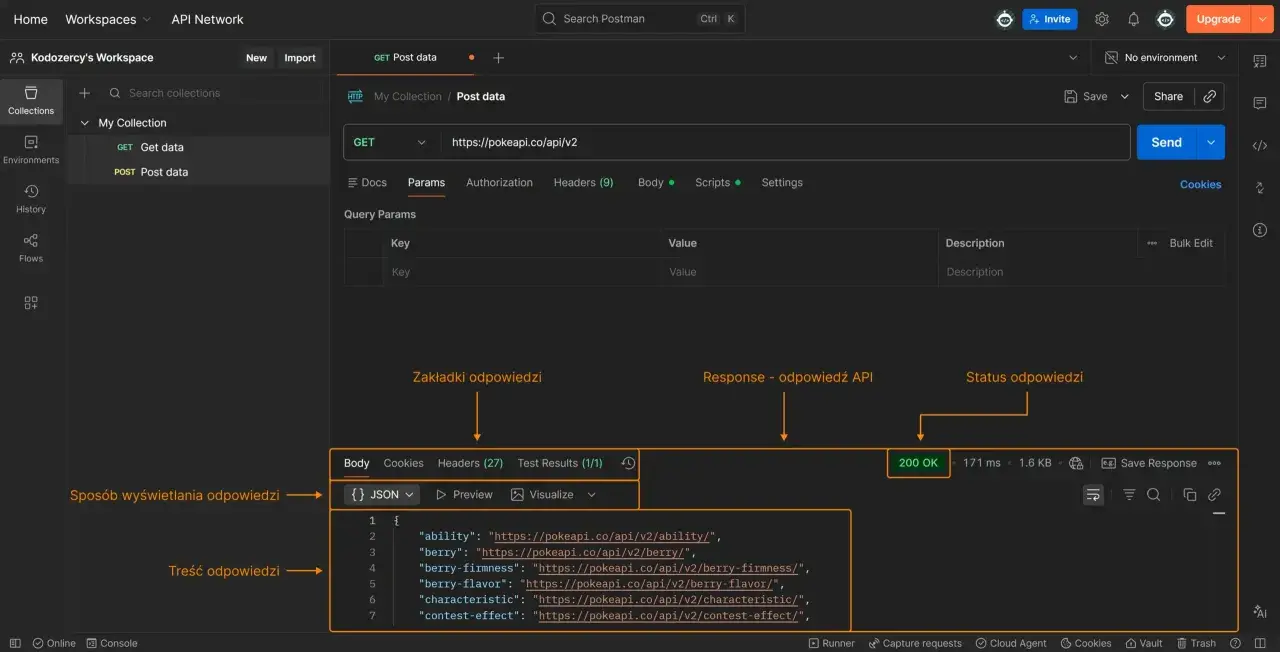Open the History sidebar panel
1280x652 pixels.
[x=31, y=199]
